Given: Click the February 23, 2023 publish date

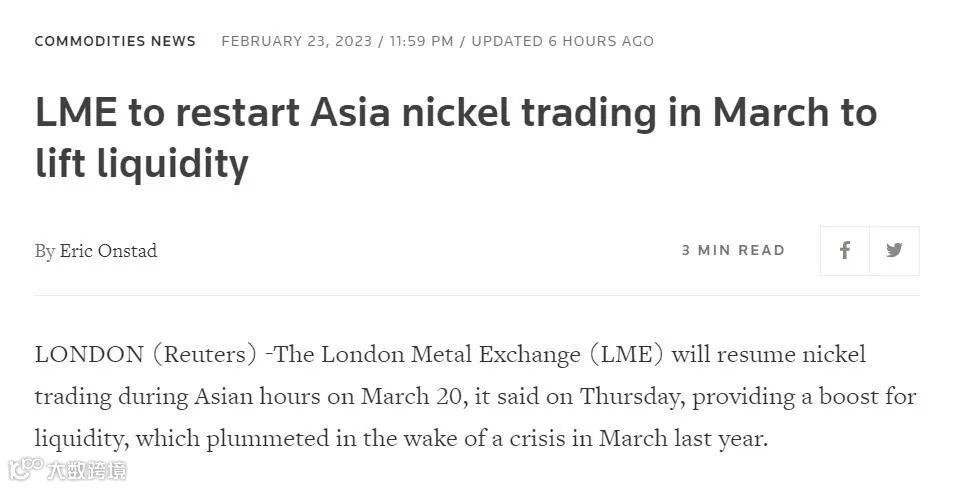Looking at the screenshot, I should (x=296, y=41).
